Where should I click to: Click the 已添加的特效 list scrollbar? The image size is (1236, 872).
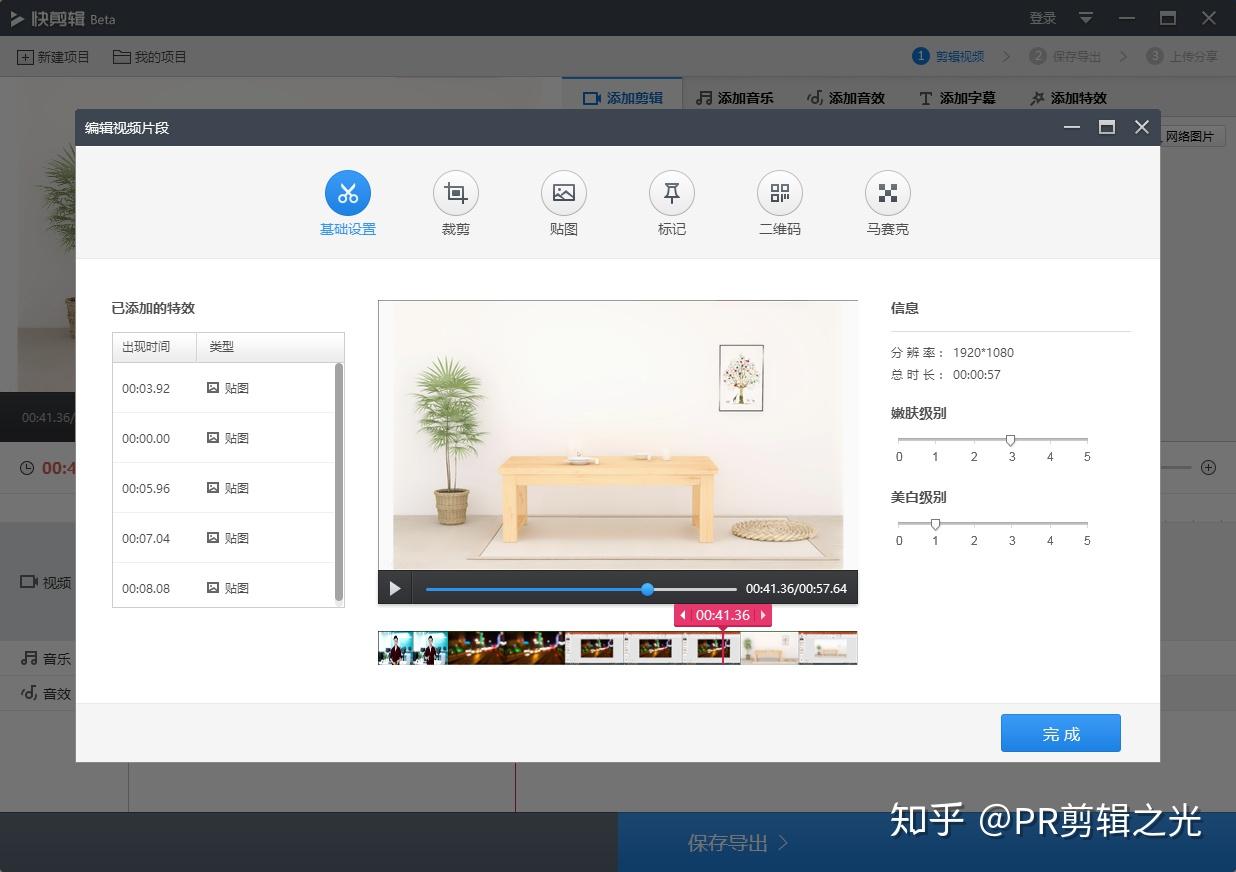(339, 482)
